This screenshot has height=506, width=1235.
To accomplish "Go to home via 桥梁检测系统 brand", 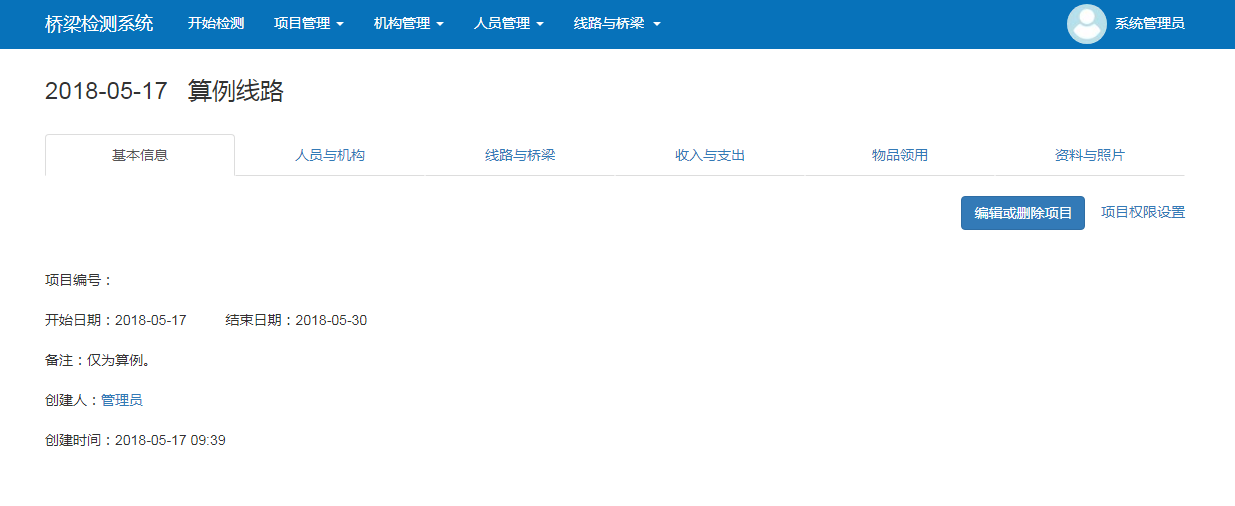I will click(99, 24).
